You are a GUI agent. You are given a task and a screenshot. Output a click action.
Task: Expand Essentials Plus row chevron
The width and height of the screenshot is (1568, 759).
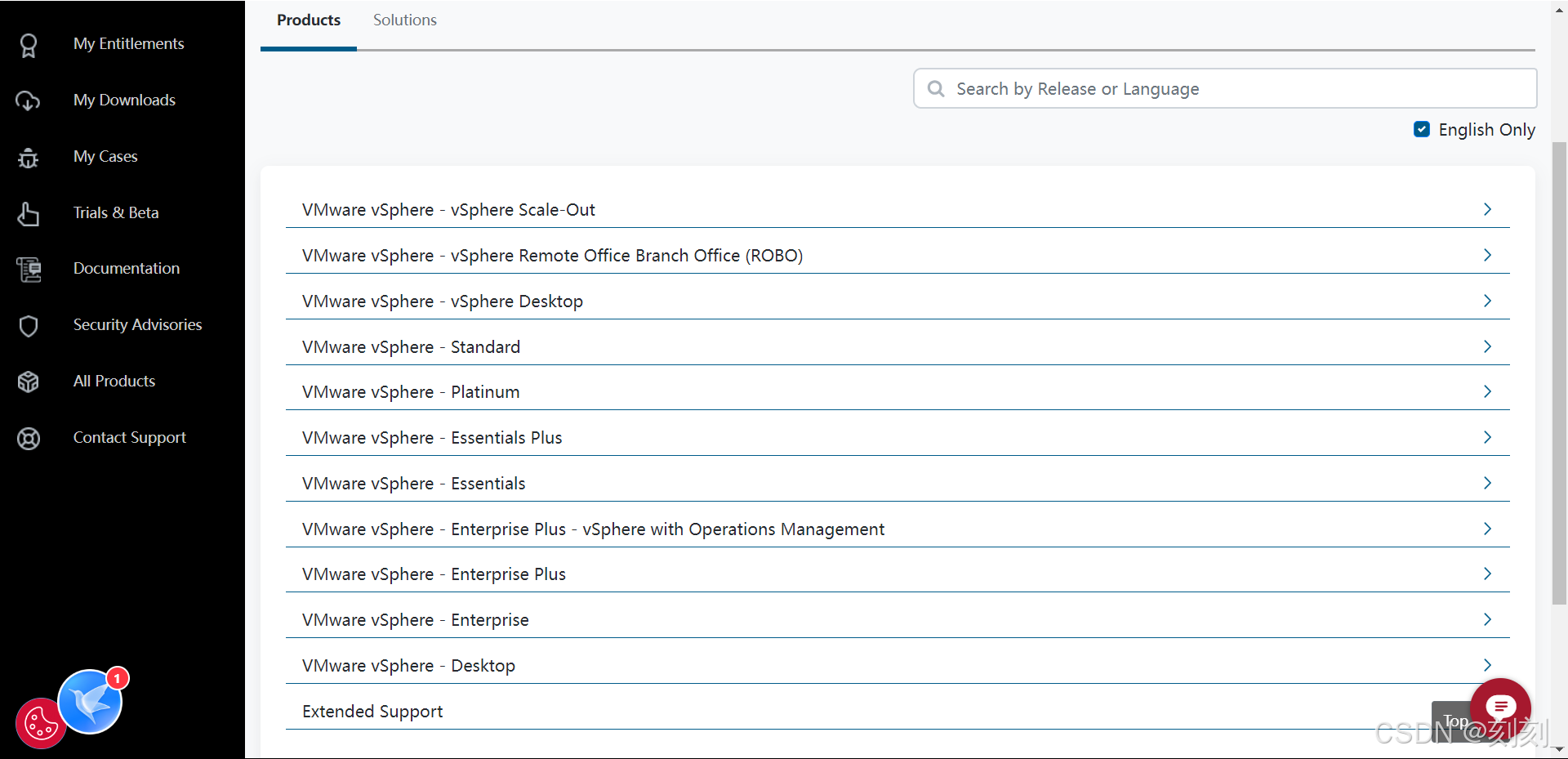click(1487, 437)
